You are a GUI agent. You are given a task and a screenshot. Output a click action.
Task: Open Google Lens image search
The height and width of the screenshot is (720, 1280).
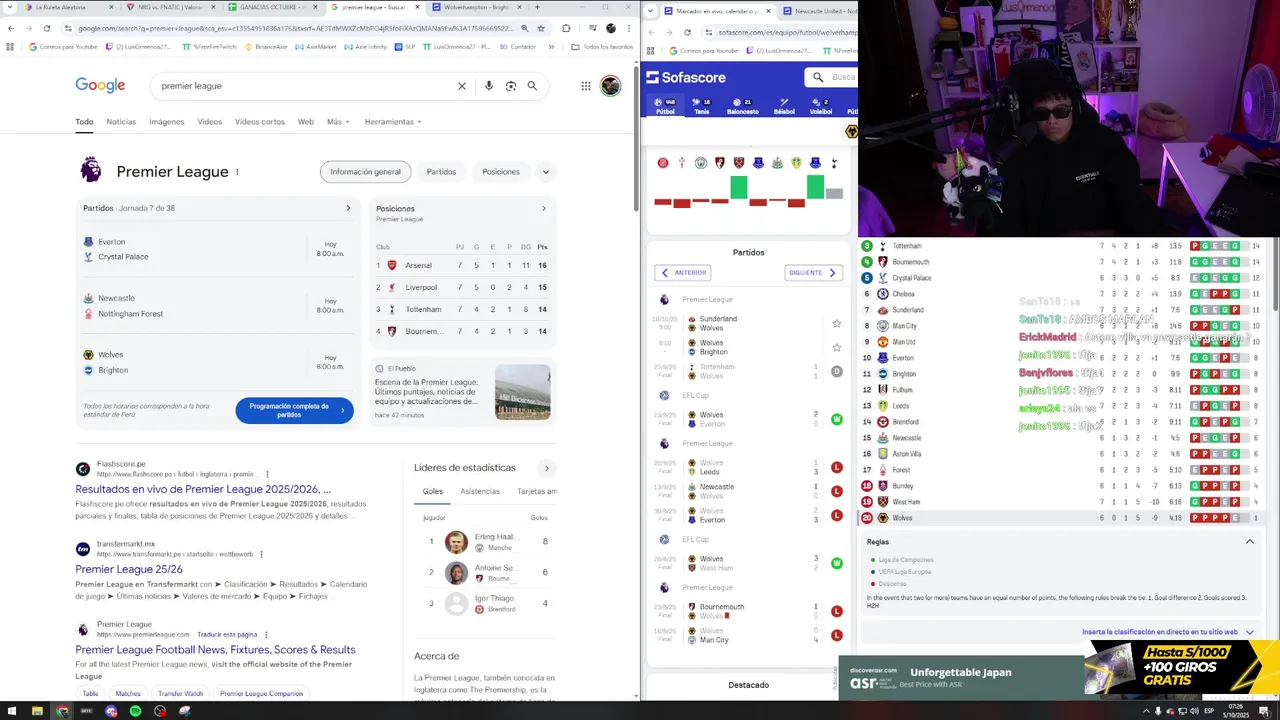[x=511, y=86]
